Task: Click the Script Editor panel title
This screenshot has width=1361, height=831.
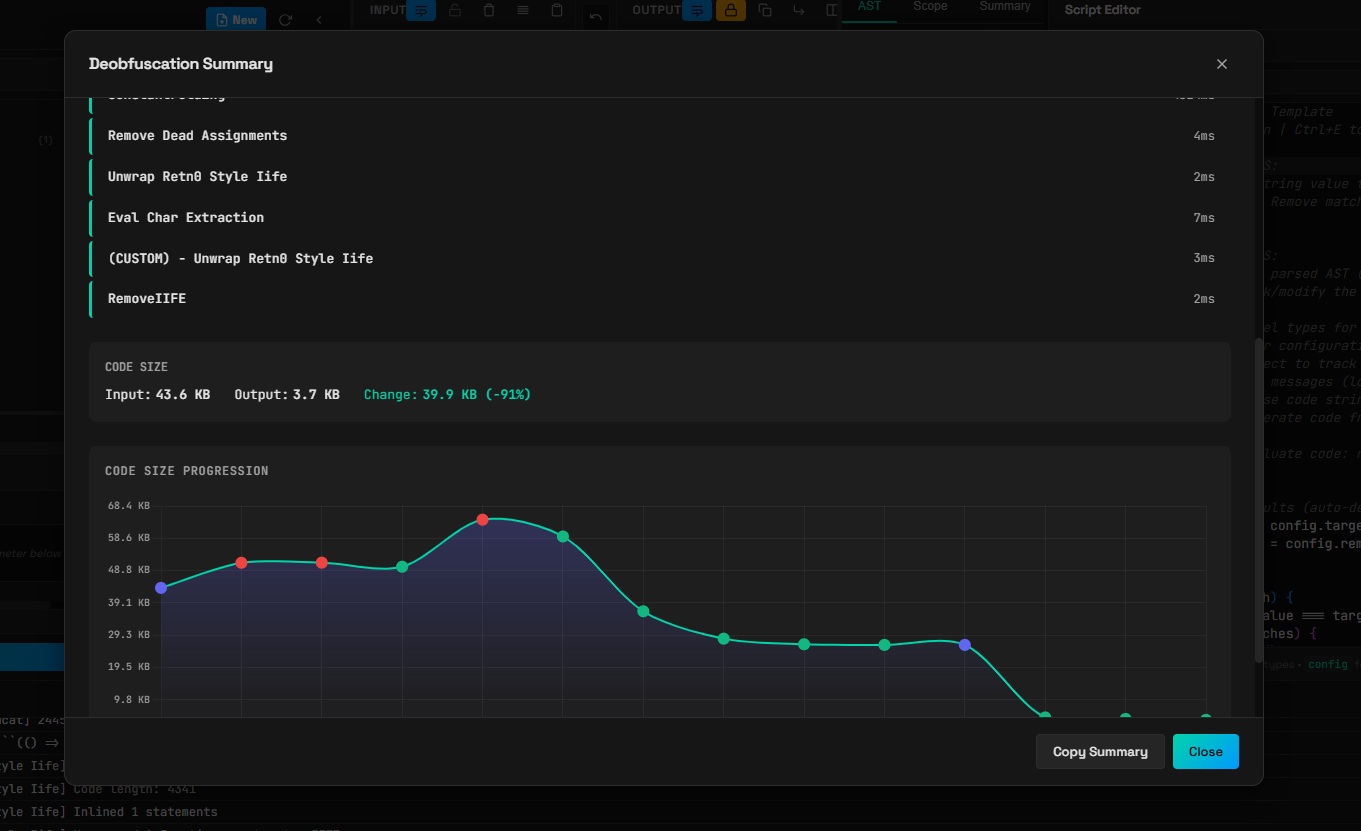Action: point(1102,10)
